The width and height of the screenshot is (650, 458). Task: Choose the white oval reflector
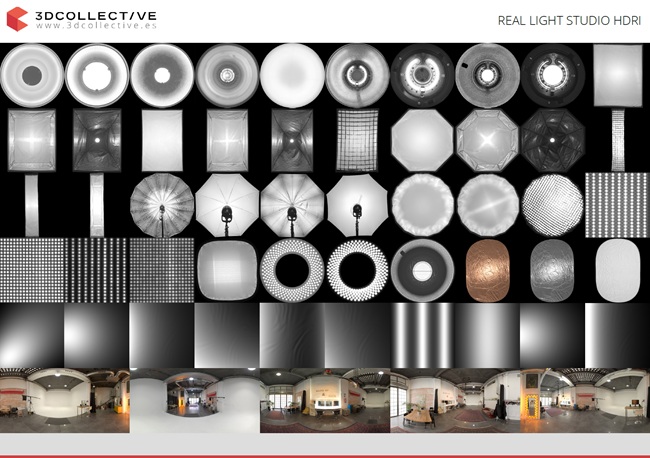point(618,270)
